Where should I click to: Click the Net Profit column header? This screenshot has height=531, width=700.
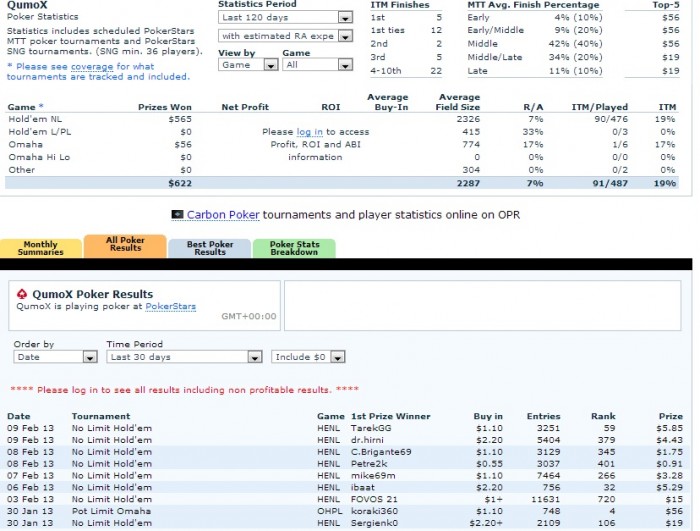tap(245, 107)
